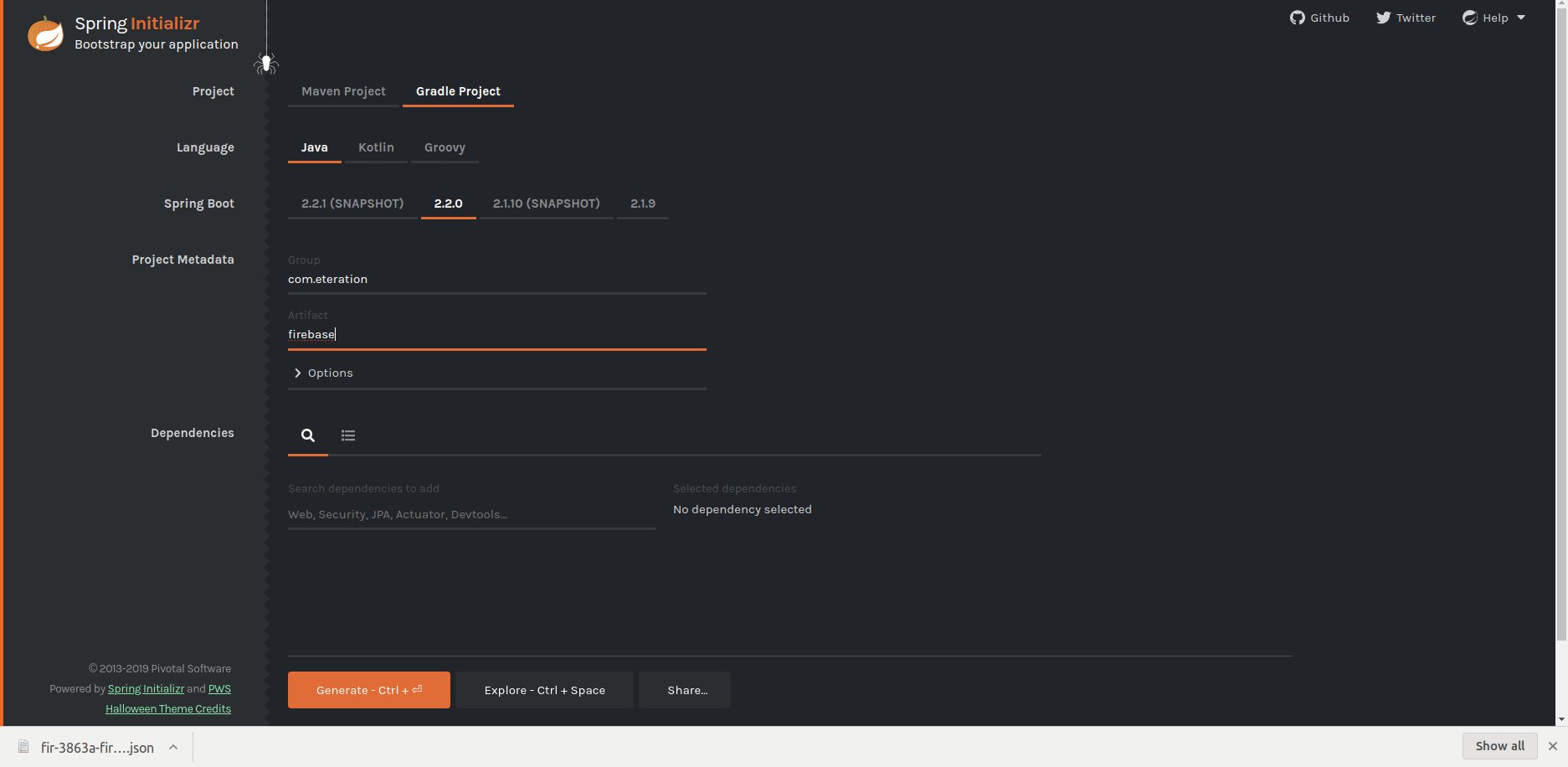
Task: Switch to dependency list view icon
Action: click(348, 435)
